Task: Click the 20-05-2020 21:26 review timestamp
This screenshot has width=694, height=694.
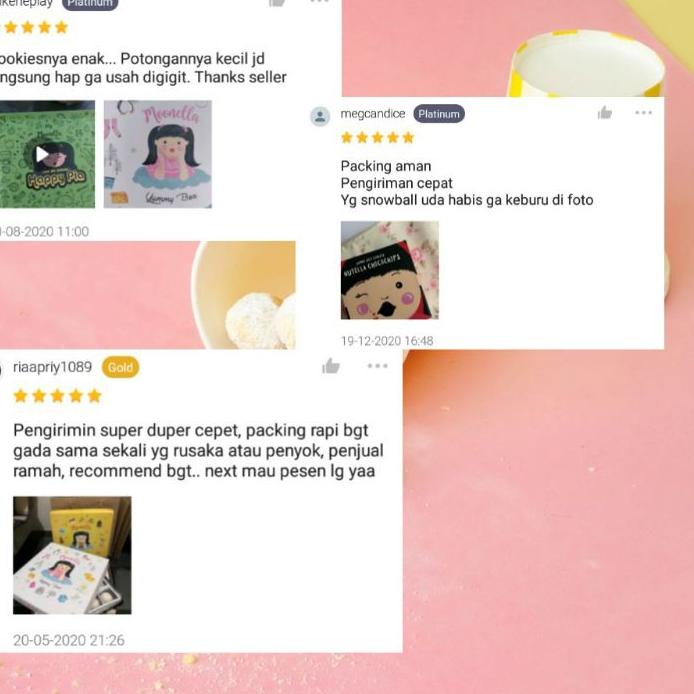Action: click(x=69, y=640)
